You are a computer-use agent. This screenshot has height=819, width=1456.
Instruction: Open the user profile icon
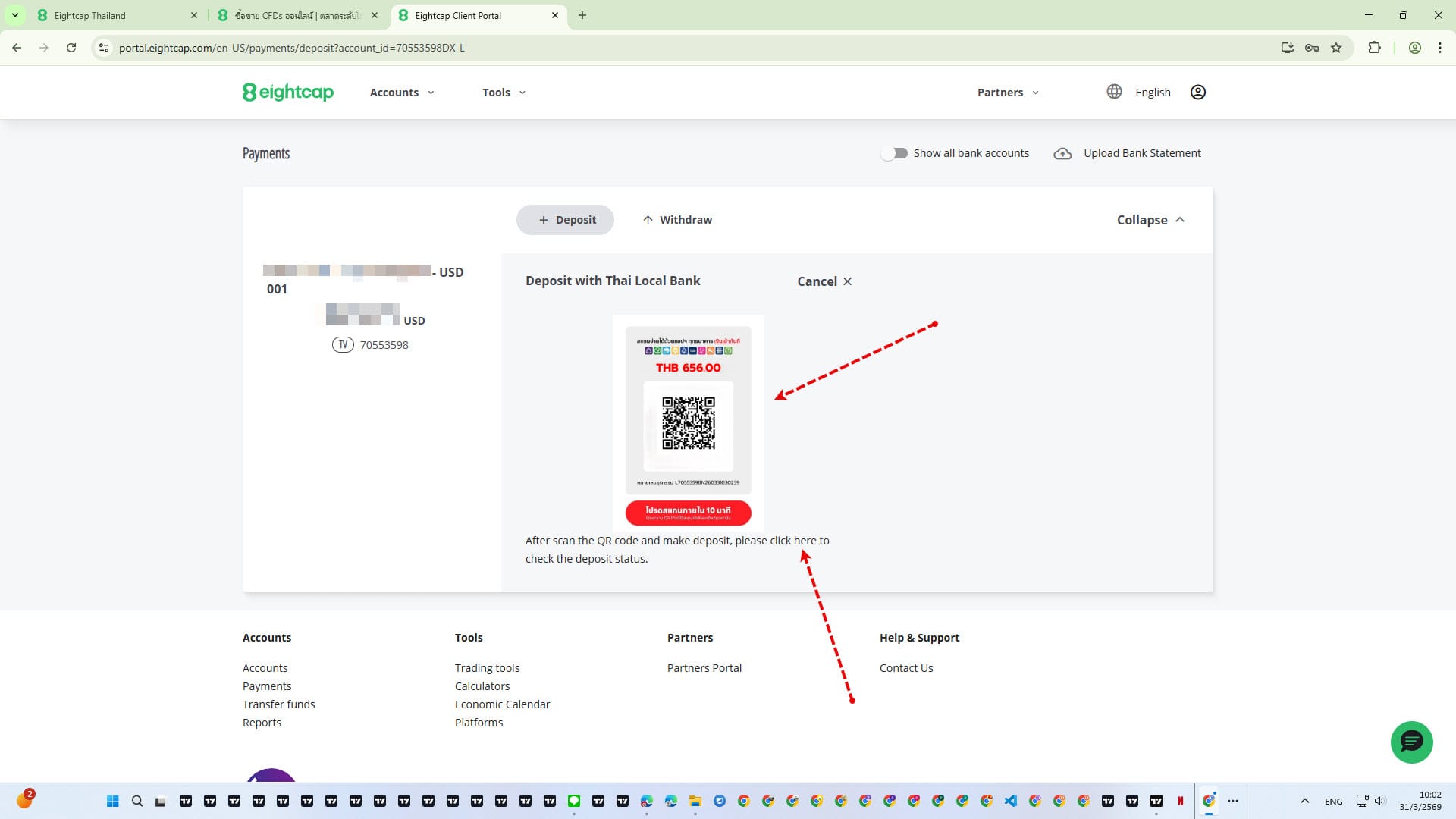(1197, 92)
